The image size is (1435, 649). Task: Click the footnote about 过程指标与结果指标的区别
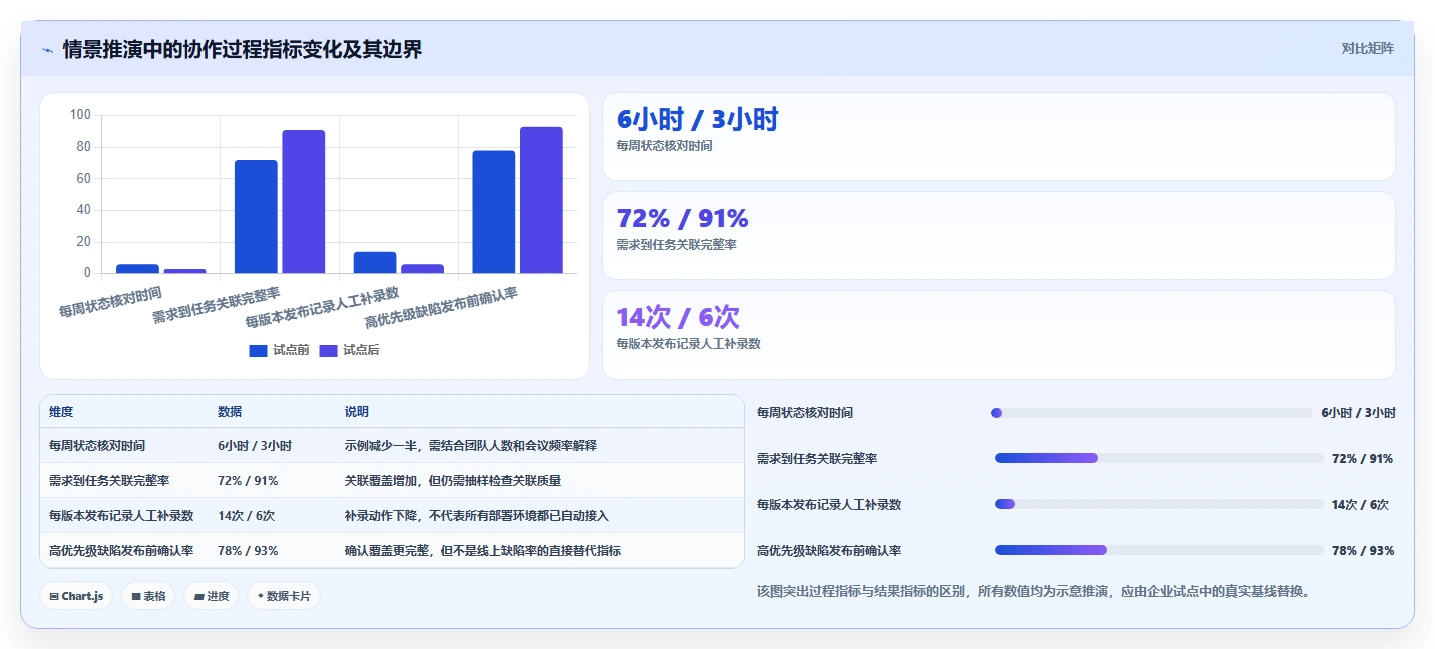[x=1034, y=591]
